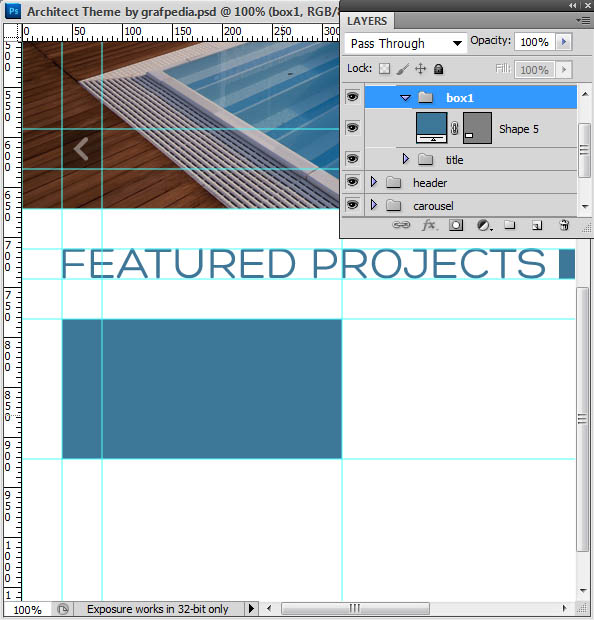Click the lock position move icon

coord(420,69)
